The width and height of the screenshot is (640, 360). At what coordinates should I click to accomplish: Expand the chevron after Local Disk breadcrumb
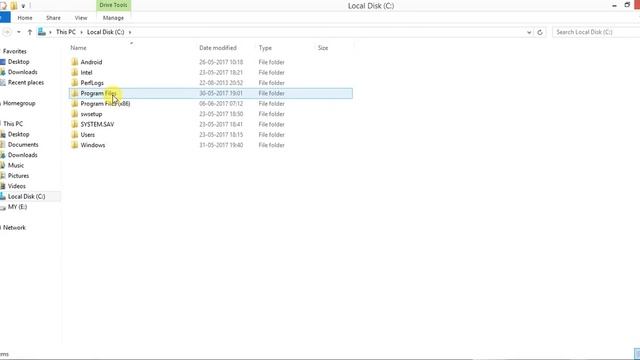[x=130, y=32]
